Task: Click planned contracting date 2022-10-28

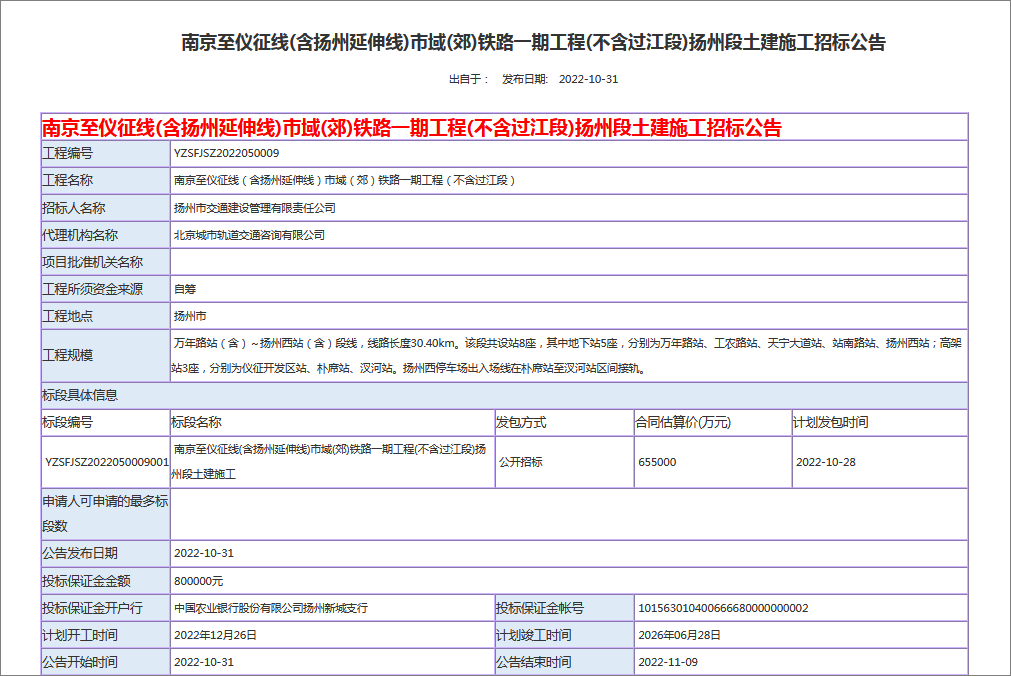Action: 826,463
